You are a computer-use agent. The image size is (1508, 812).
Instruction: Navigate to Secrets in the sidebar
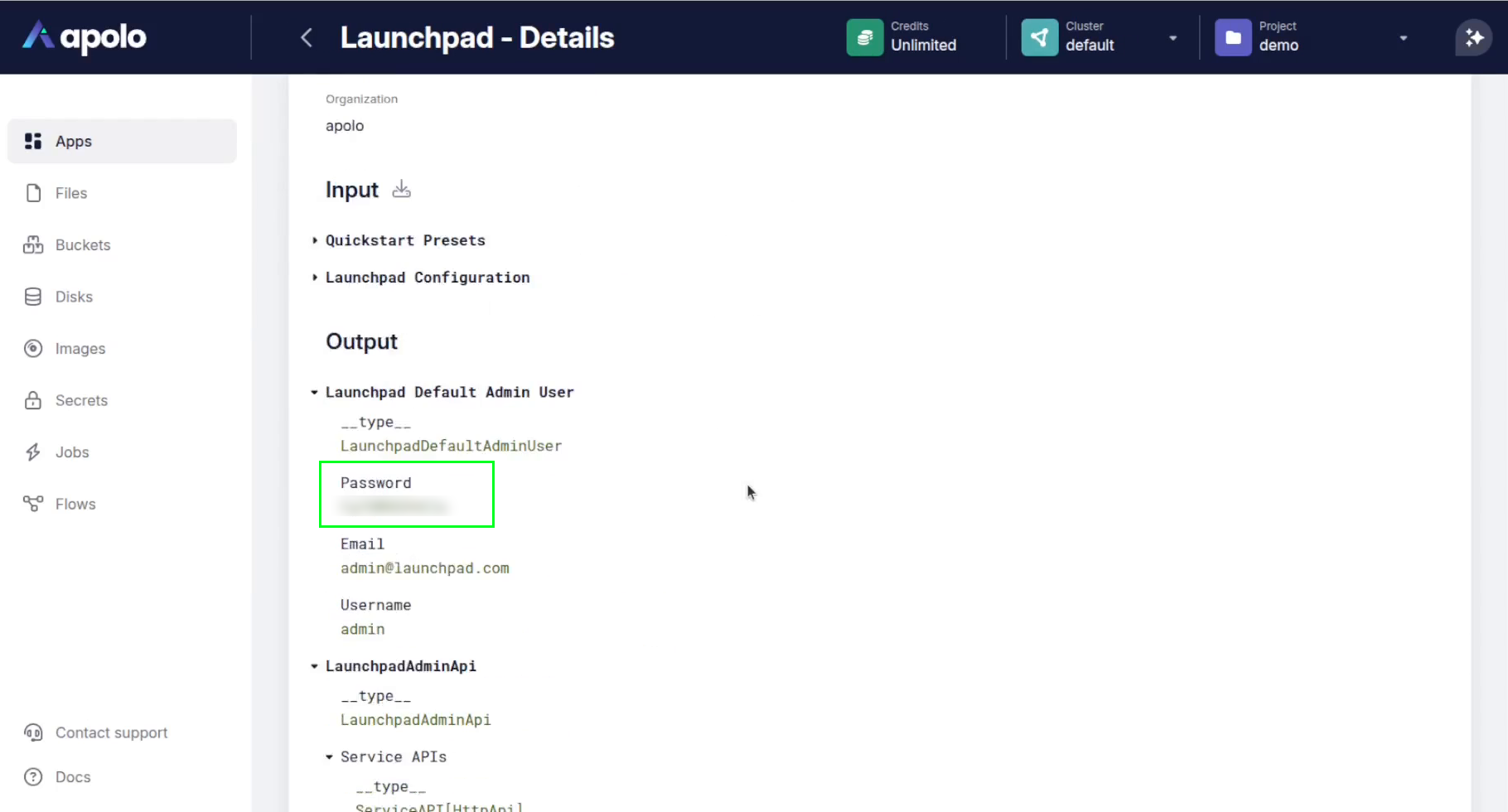[x=81, y=401]
